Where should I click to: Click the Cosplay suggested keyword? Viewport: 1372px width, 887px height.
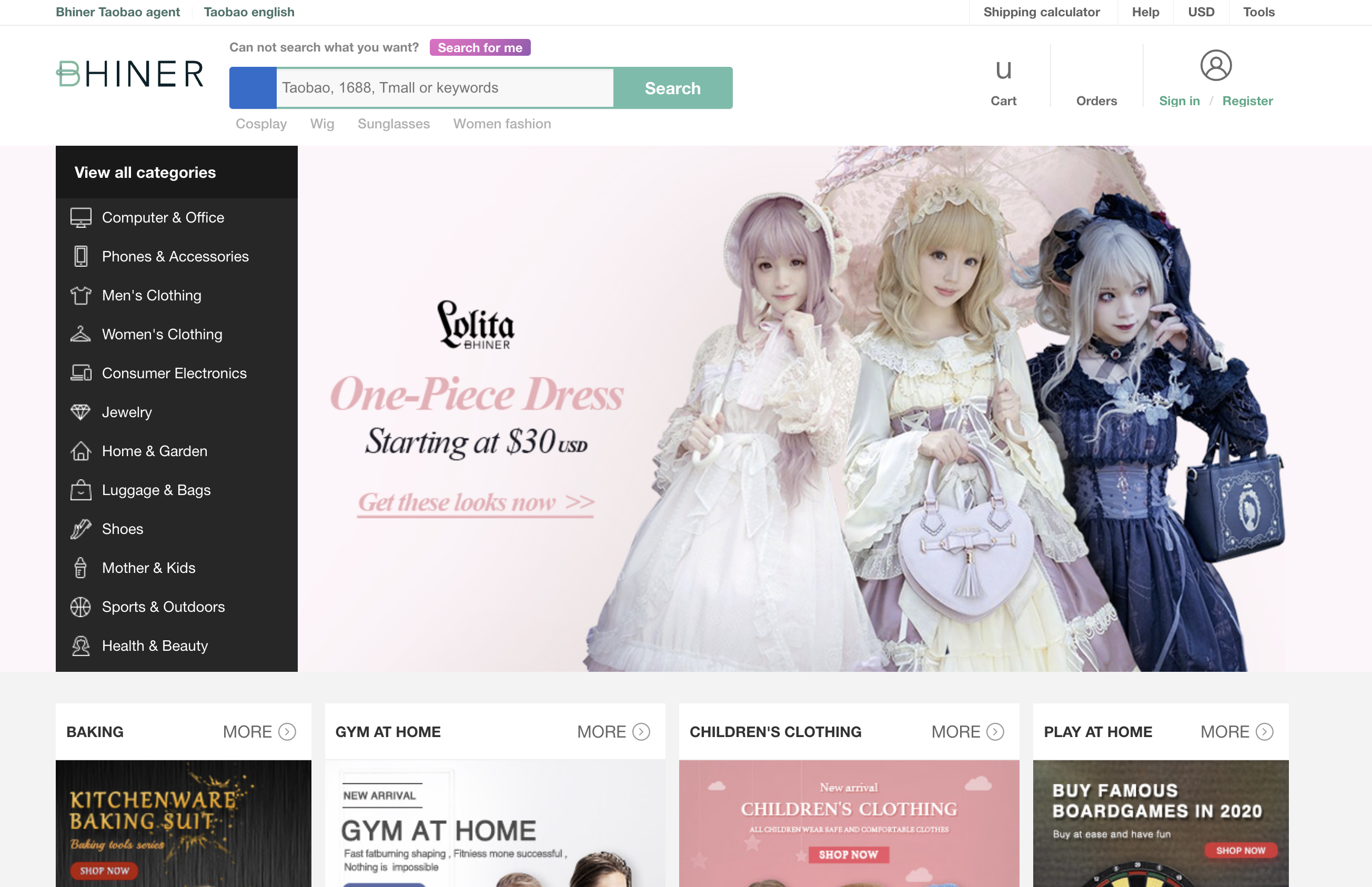[x=261, y=124]
